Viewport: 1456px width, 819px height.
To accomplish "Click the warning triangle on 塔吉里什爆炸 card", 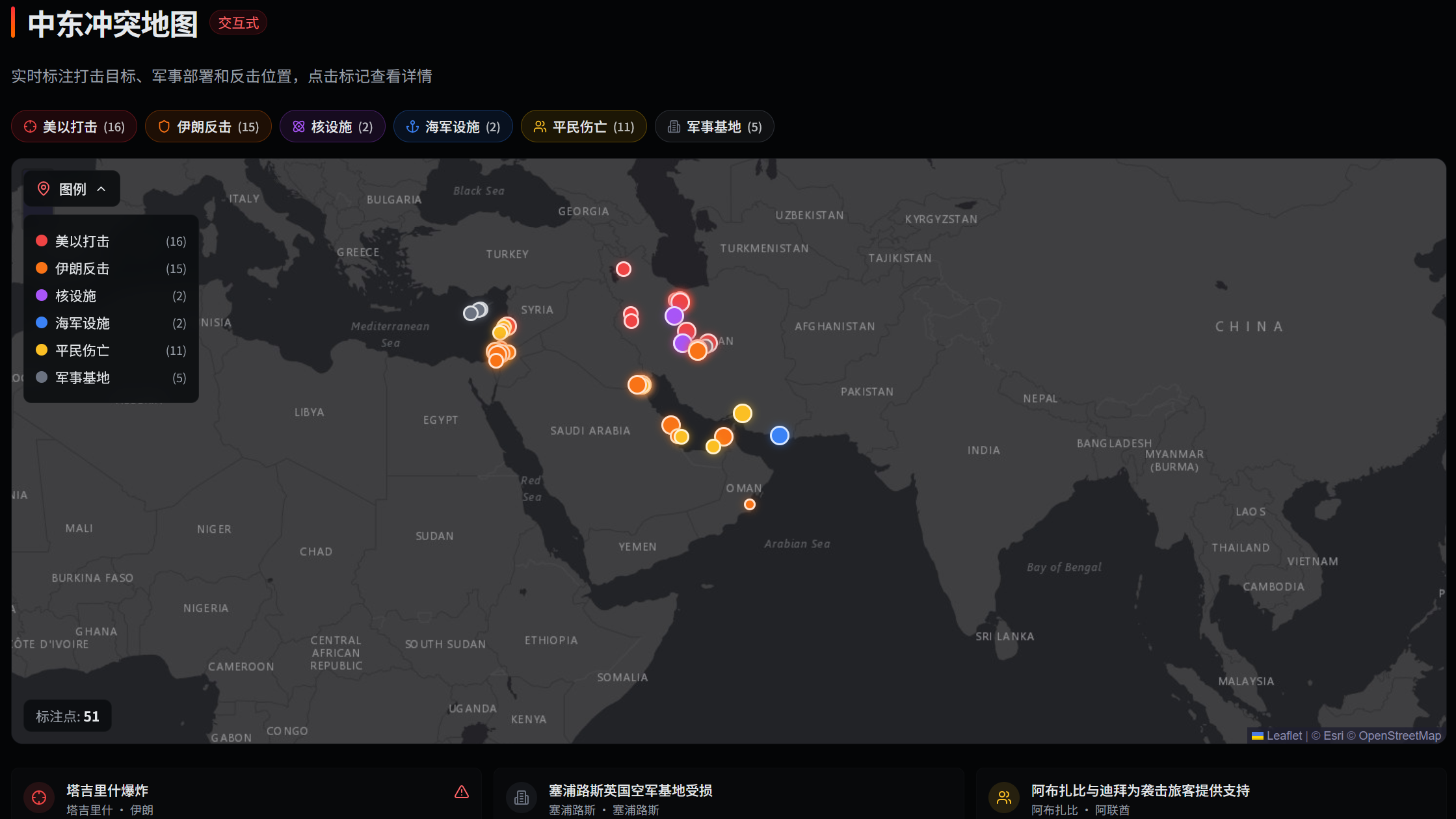I will (x=462, y=792).
